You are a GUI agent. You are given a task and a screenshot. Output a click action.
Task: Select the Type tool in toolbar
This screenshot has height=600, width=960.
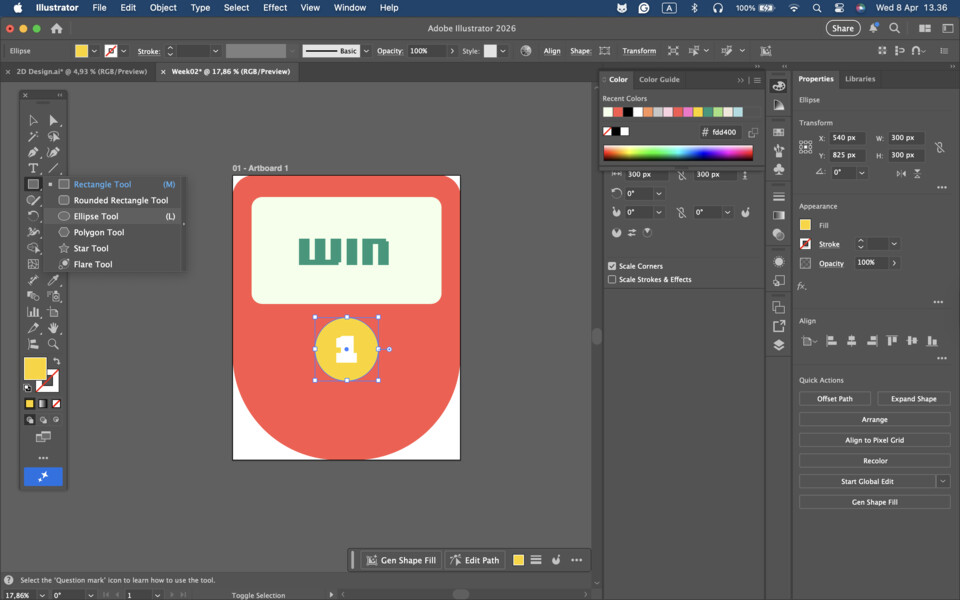[x=33, y=168]
